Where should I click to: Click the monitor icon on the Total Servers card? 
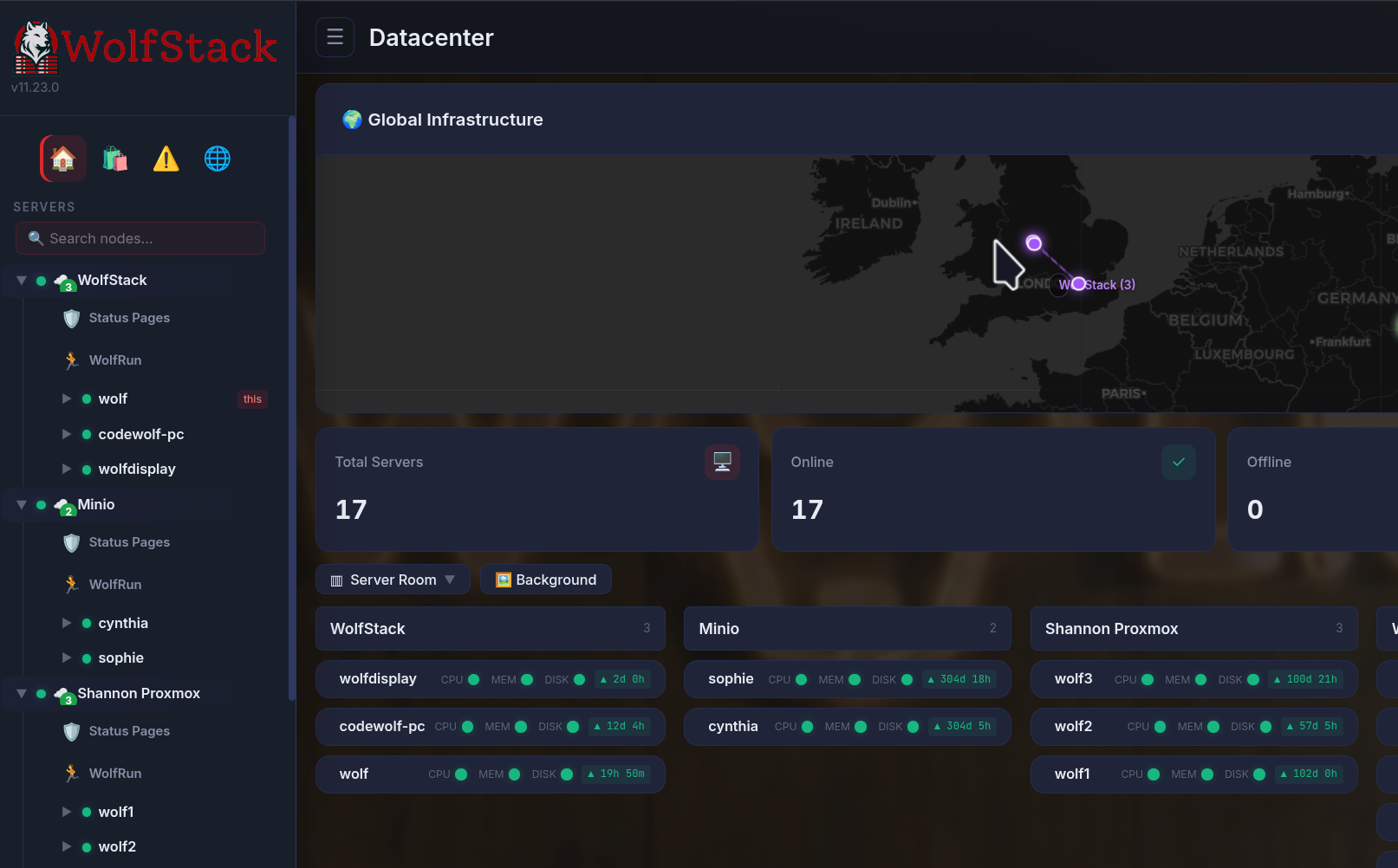[723, 462]
